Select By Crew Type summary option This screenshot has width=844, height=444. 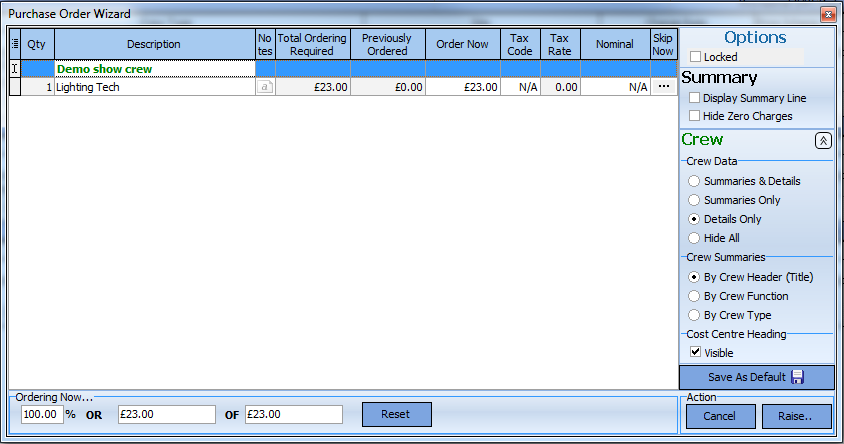(x=695, y=315)
